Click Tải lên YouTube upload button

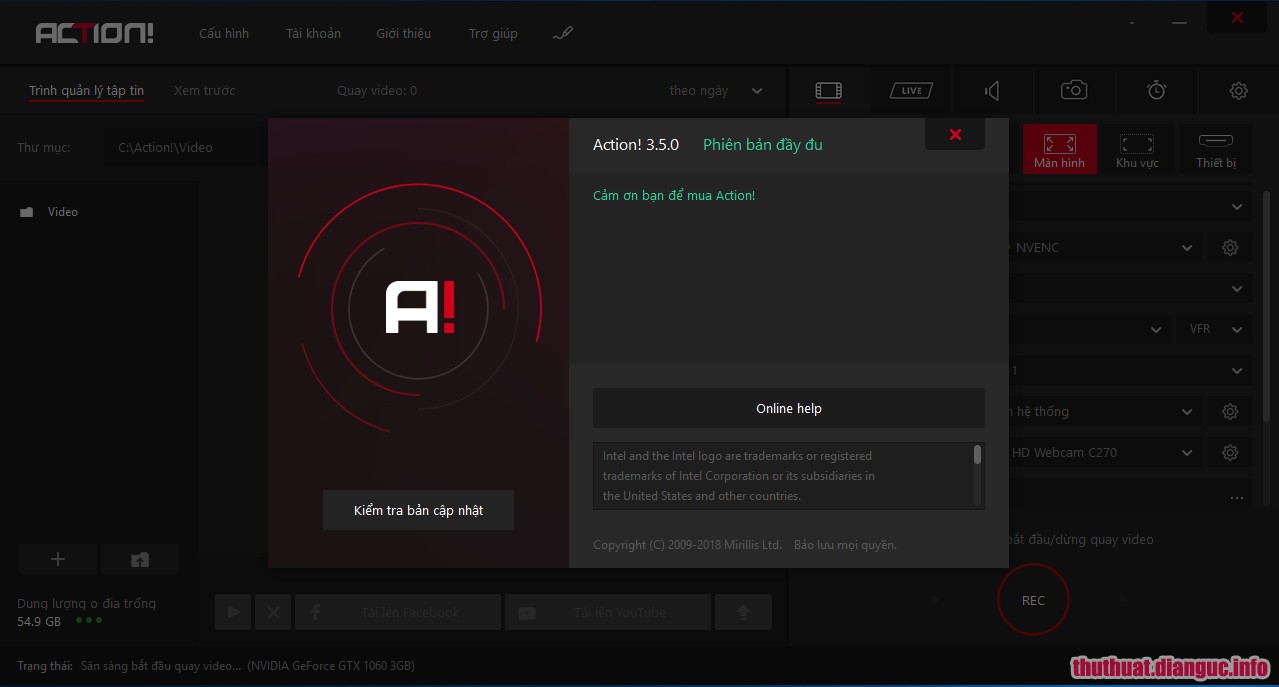[608, 612]
